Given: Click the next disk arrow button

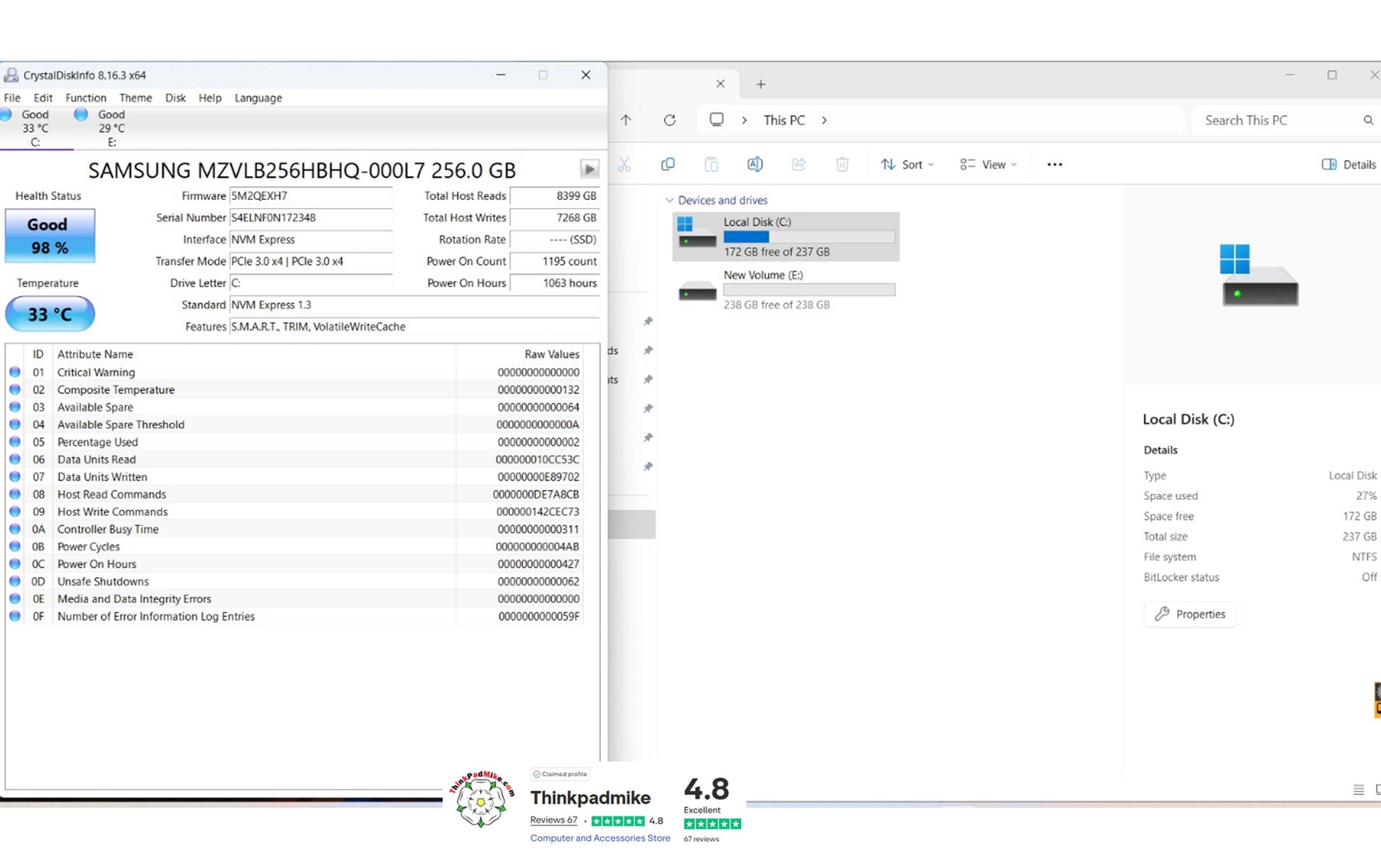Looking at the screenshot, I should tap(588, 169).
